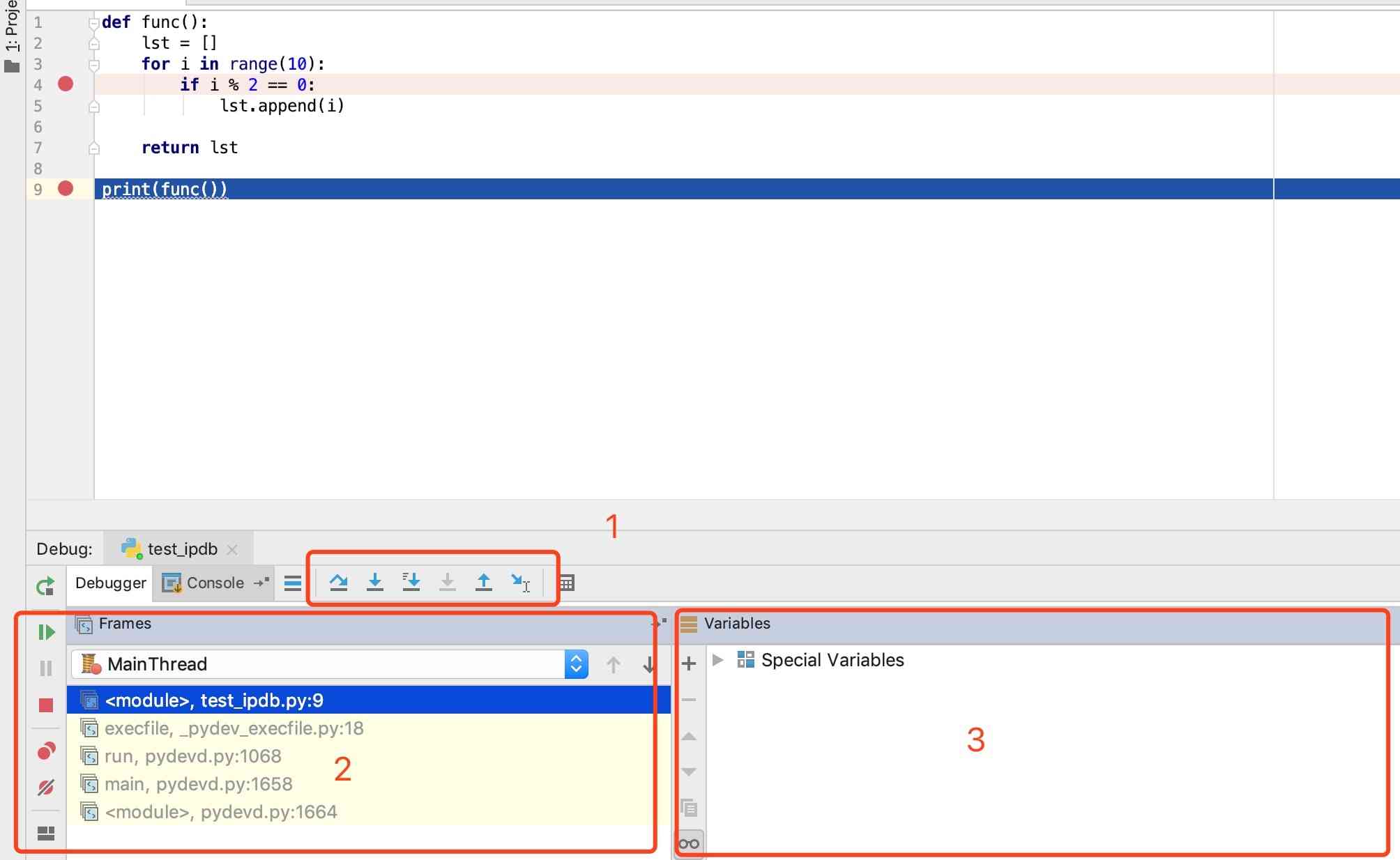
Task: Click the Step Over debugger icon
Action: [x=339, y=582]
